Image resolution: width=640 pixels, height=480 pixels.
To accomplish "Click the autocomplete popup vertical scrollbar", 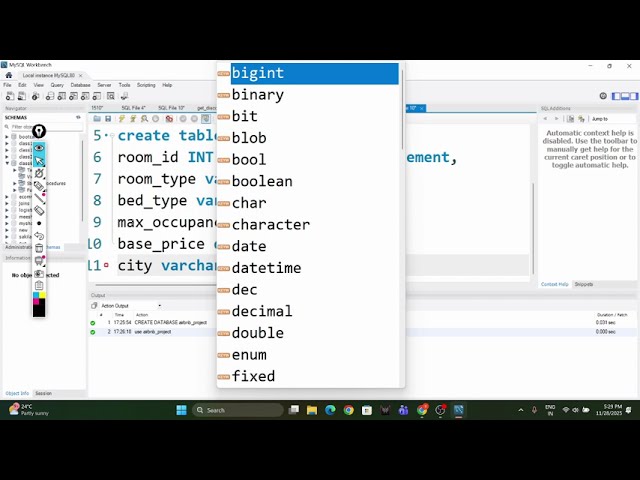I will [x=402, y=109].
